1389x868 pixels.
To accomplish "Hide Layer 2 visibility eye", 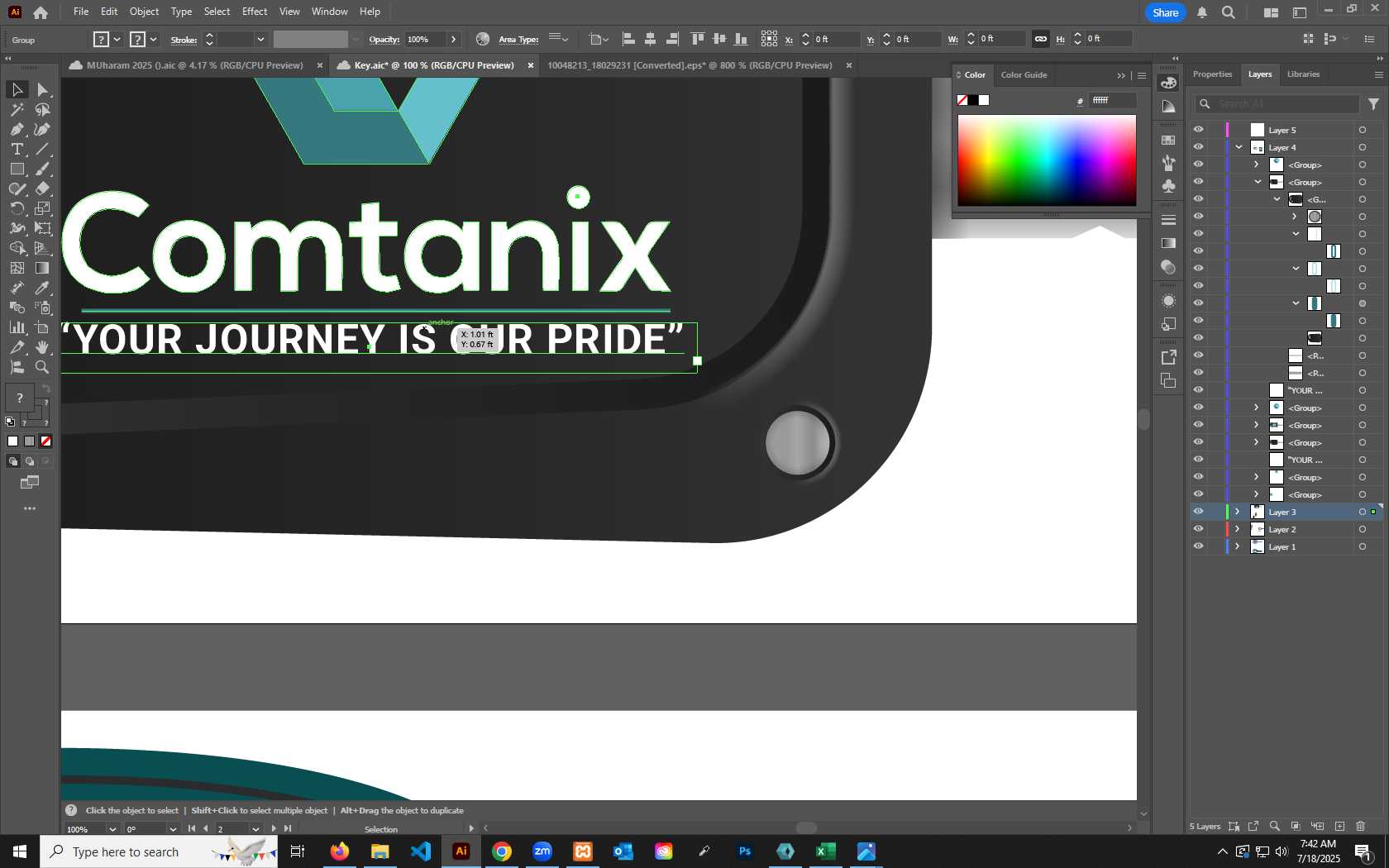I will click(1198, 529).
